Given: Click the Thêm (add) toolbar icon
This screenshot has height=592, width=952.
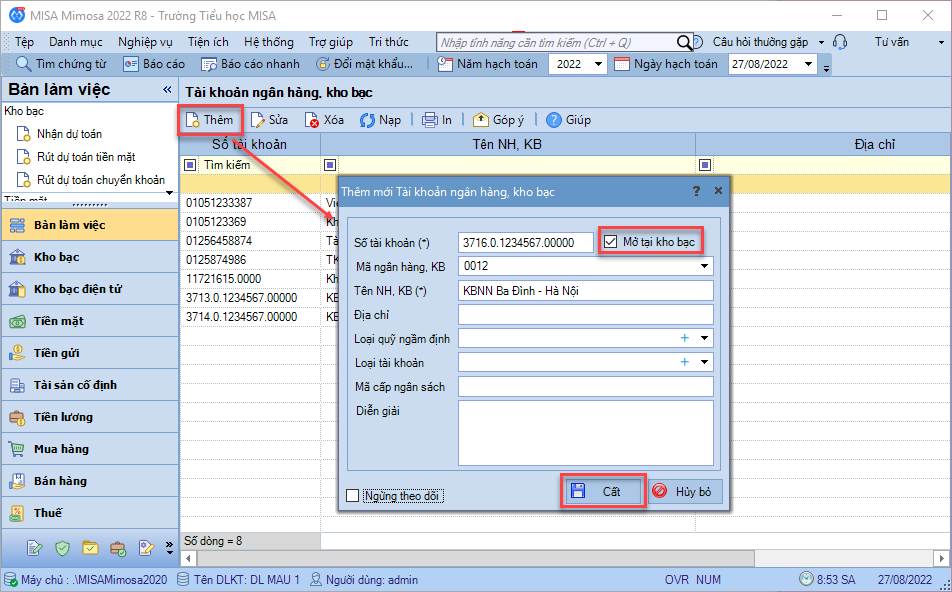Looking at the screenshot, I should [193, 120].
